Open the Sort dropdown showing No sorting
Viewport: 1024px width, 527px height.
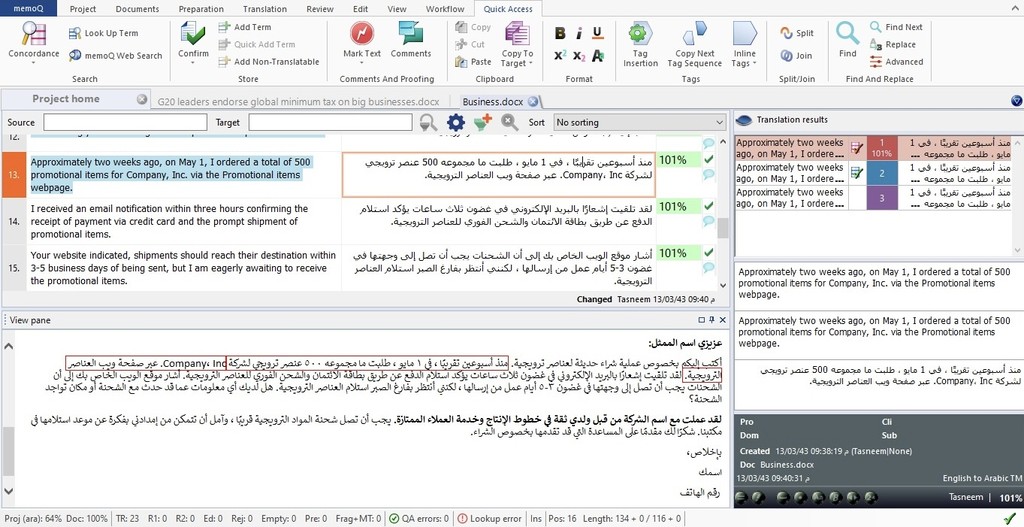(639, 122)
